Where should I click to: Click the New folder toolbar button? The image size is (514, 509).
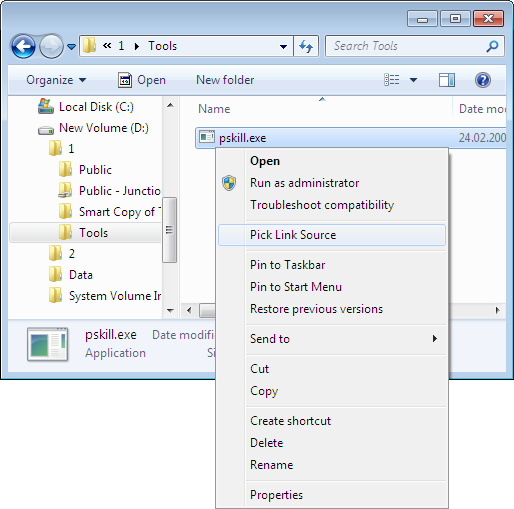click(x=225, y=80)
